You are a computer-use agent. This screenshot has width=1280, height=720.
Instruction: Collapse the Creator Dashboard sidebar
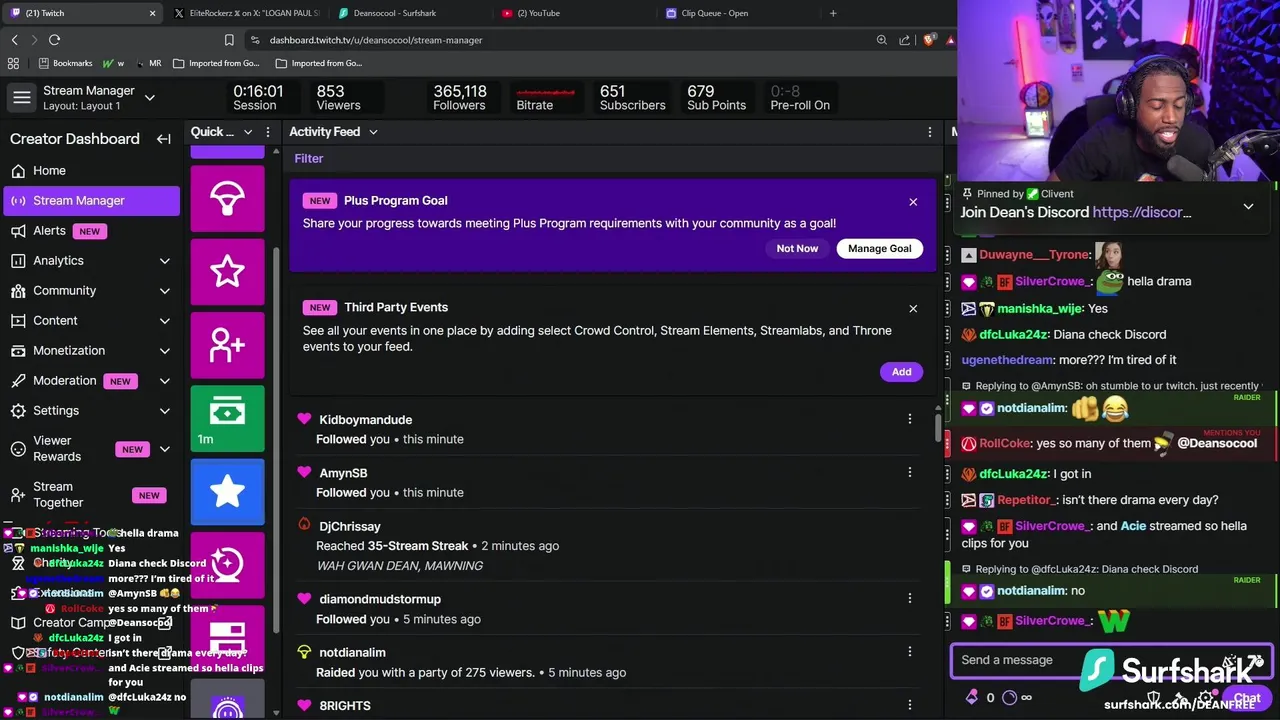click(164, 139)
